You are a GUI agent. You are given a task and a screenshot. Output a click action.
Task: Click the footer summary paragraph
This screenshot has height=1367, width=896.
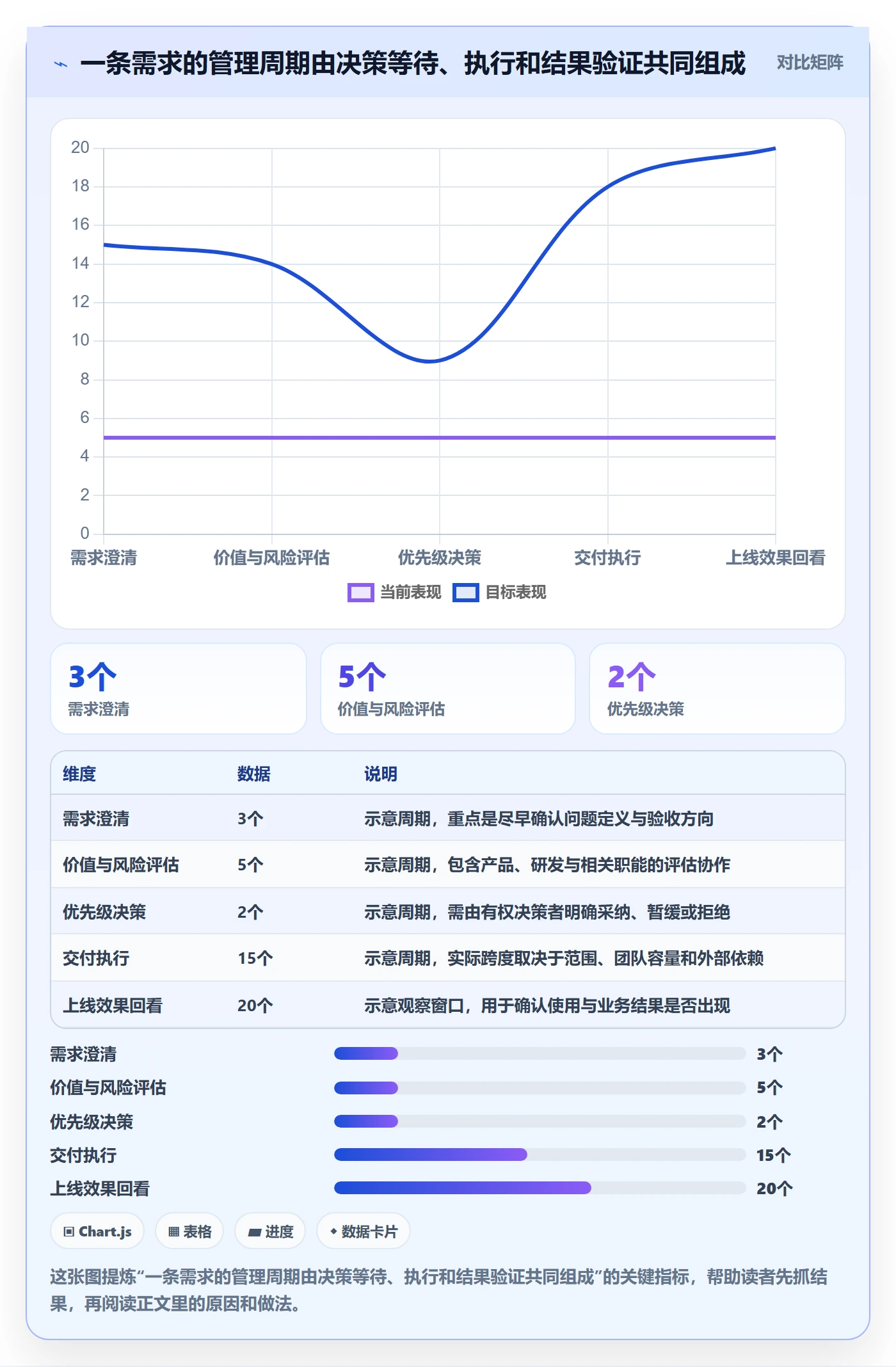tap(439, 1290)
